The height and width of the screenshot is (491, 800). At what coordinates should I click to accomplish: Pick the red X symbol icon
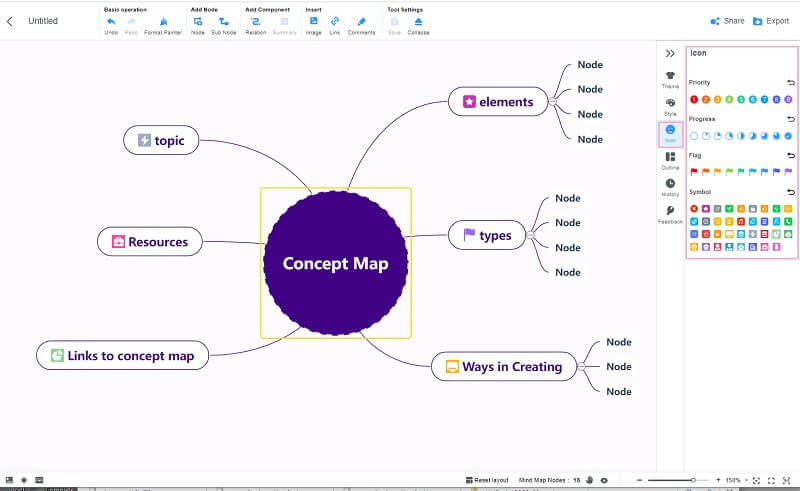coord(694,209)
